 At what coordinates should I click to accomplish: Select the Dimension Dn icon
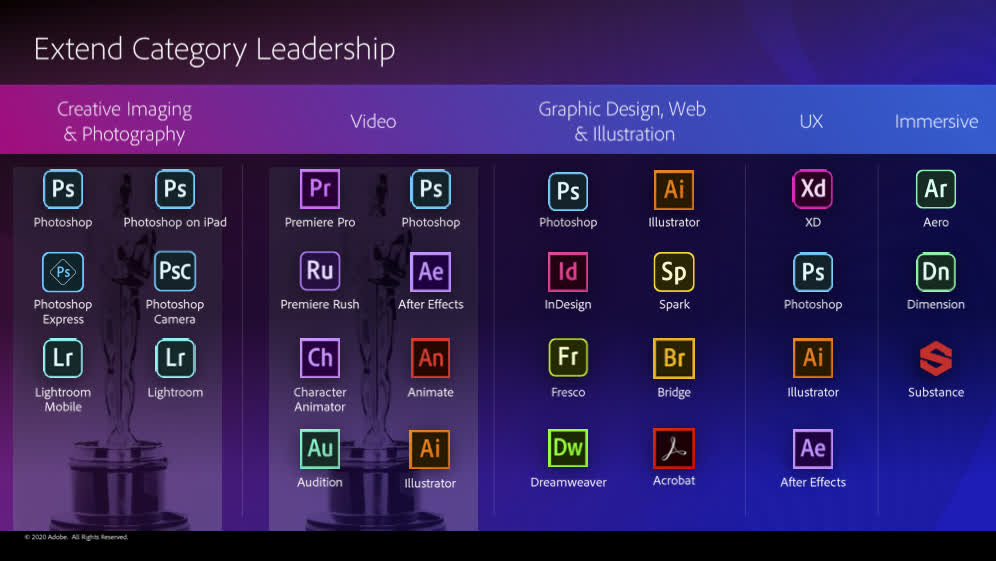tap(936, 272)
